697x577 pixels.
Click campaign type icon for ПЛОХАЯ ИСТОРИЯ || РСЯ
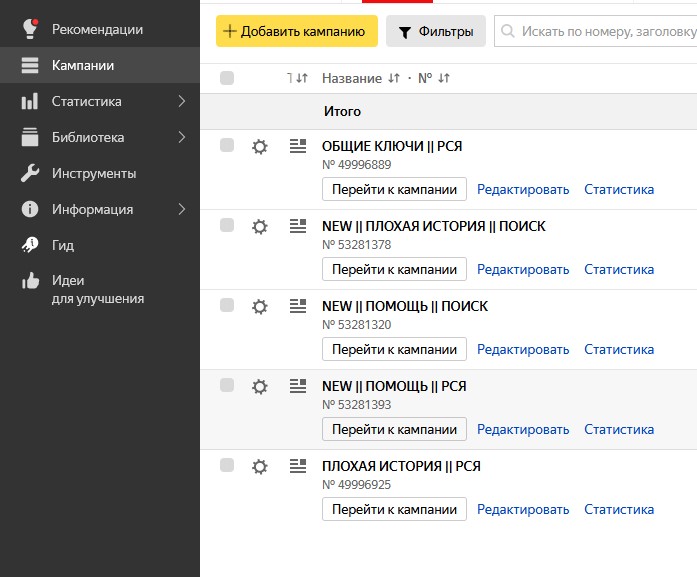pos(298,466)
